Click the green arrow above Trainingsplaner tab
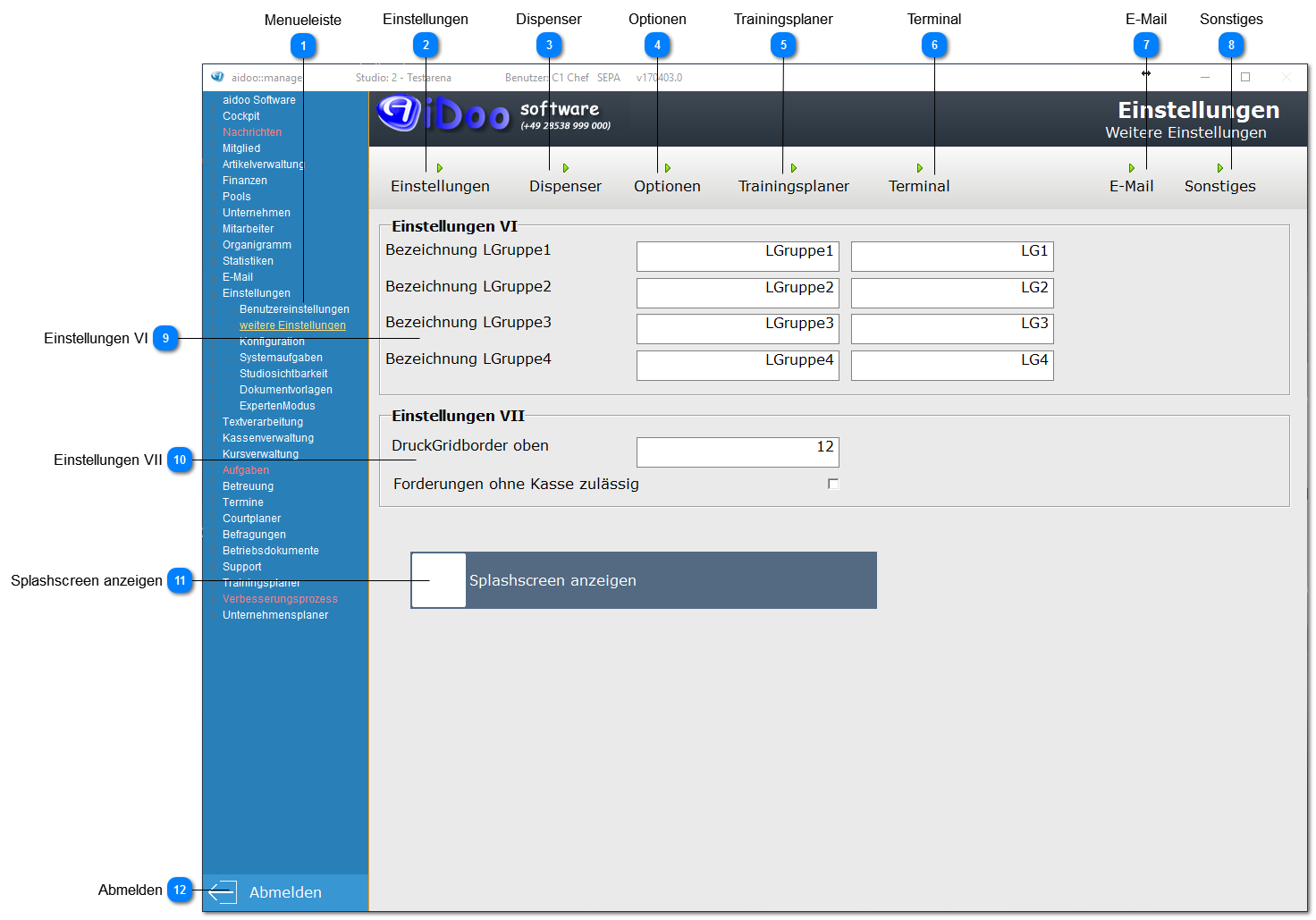Screen dimensions: 1316x920 tap(794, 168)
